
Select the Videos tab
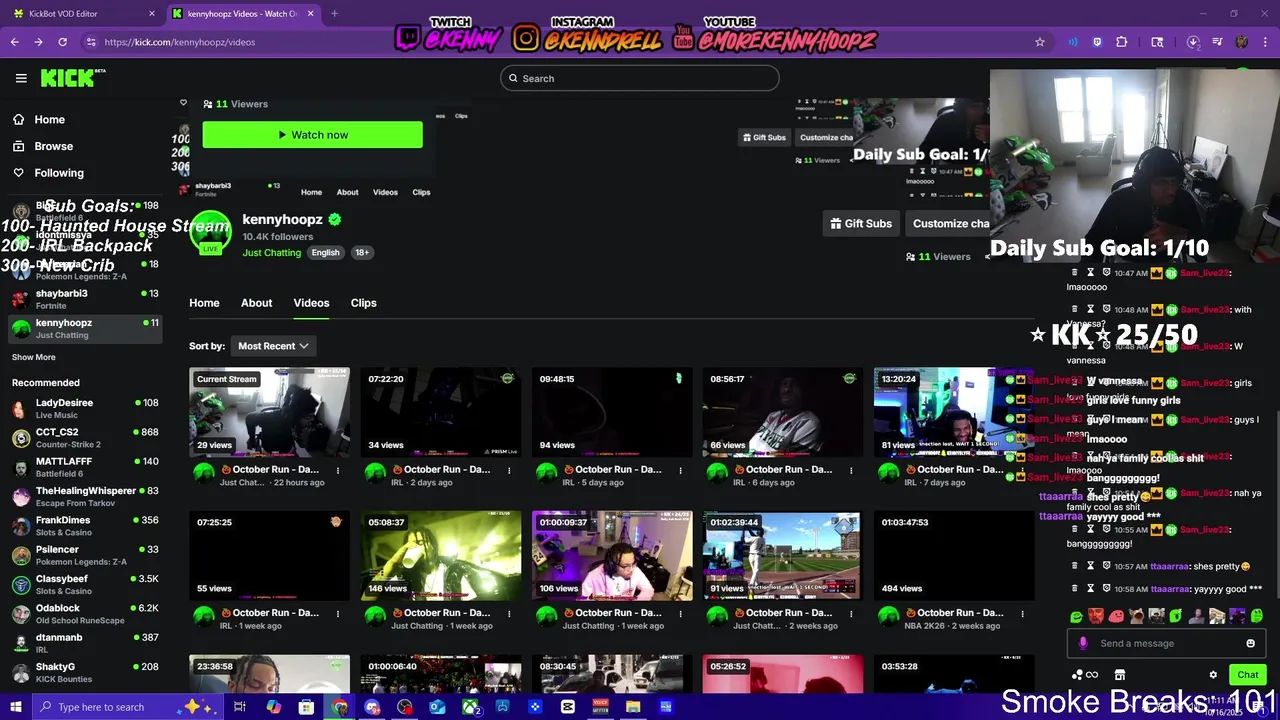pyautogui.click(x=311, y=303)
